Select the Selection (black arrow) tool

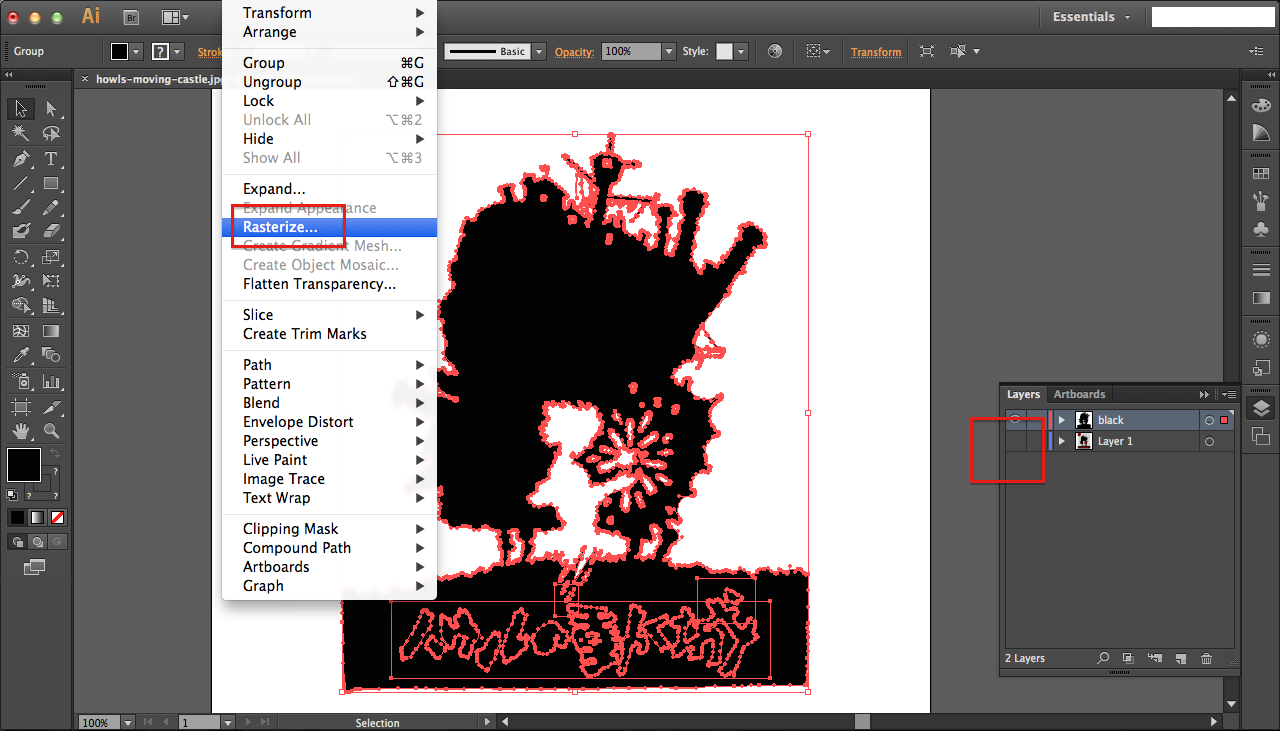click(x=20, y=109)
